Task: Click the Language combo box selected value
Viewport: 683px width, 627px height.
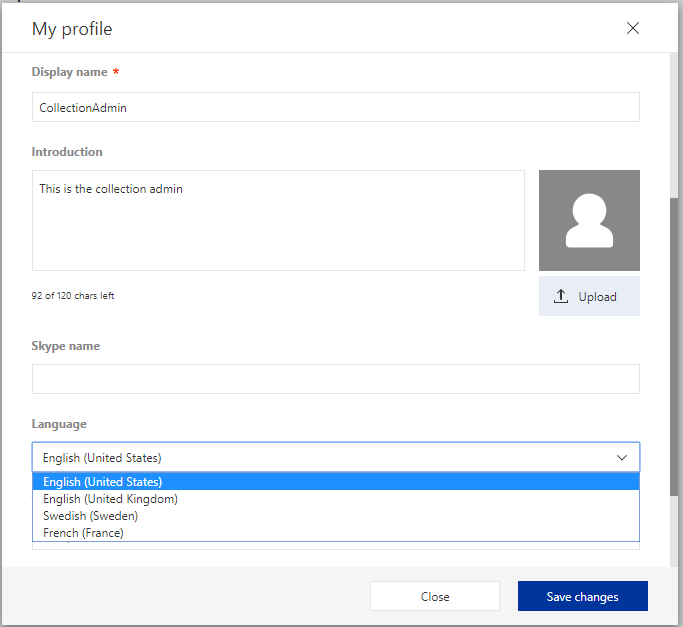Action: [102, 458]
